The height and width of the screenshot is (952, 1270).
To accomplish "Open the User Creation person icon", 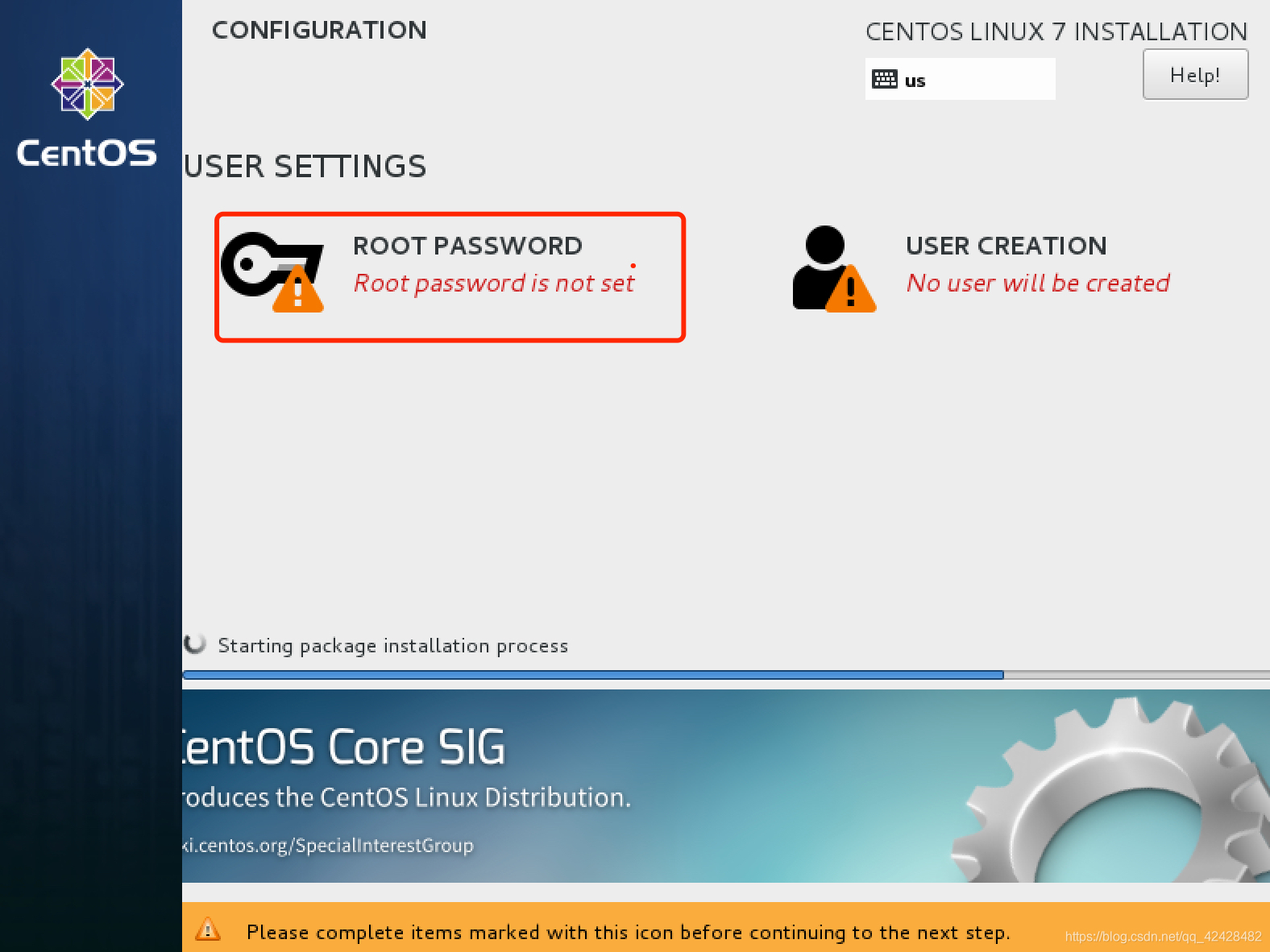I will [x=834, y=269].
